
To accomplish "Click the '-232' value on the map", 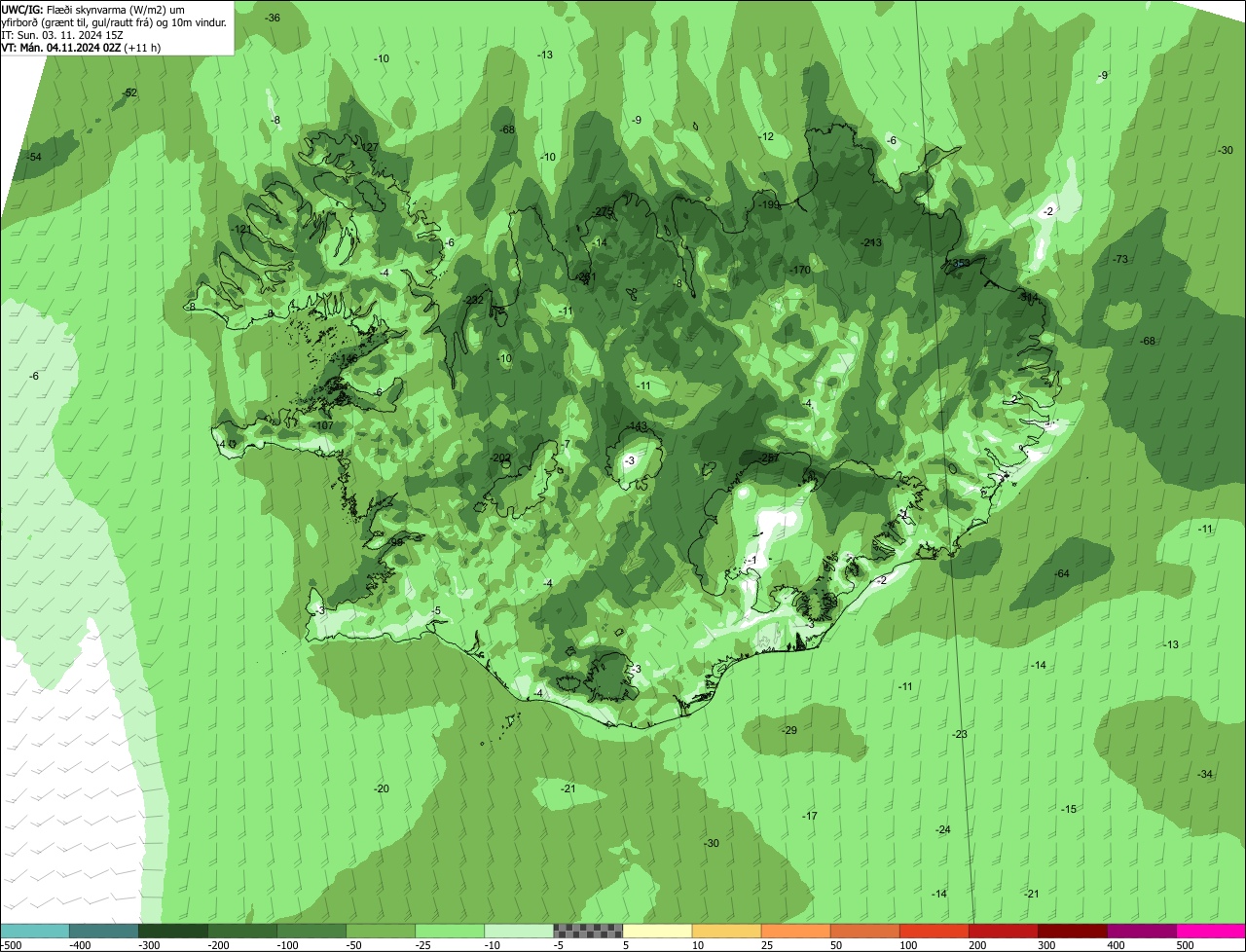I will pos(474,300).
